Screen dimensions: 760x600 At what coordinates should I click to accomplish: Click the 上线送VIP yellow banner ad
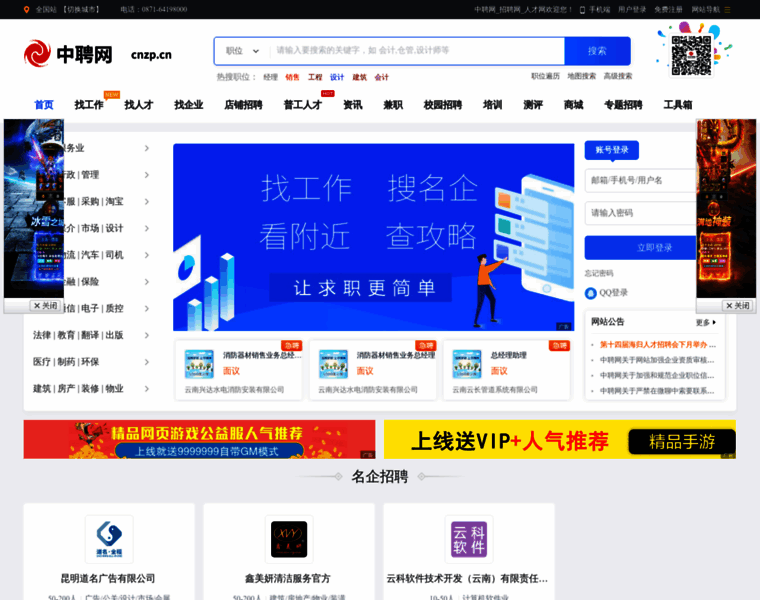[x=560, y=439]
